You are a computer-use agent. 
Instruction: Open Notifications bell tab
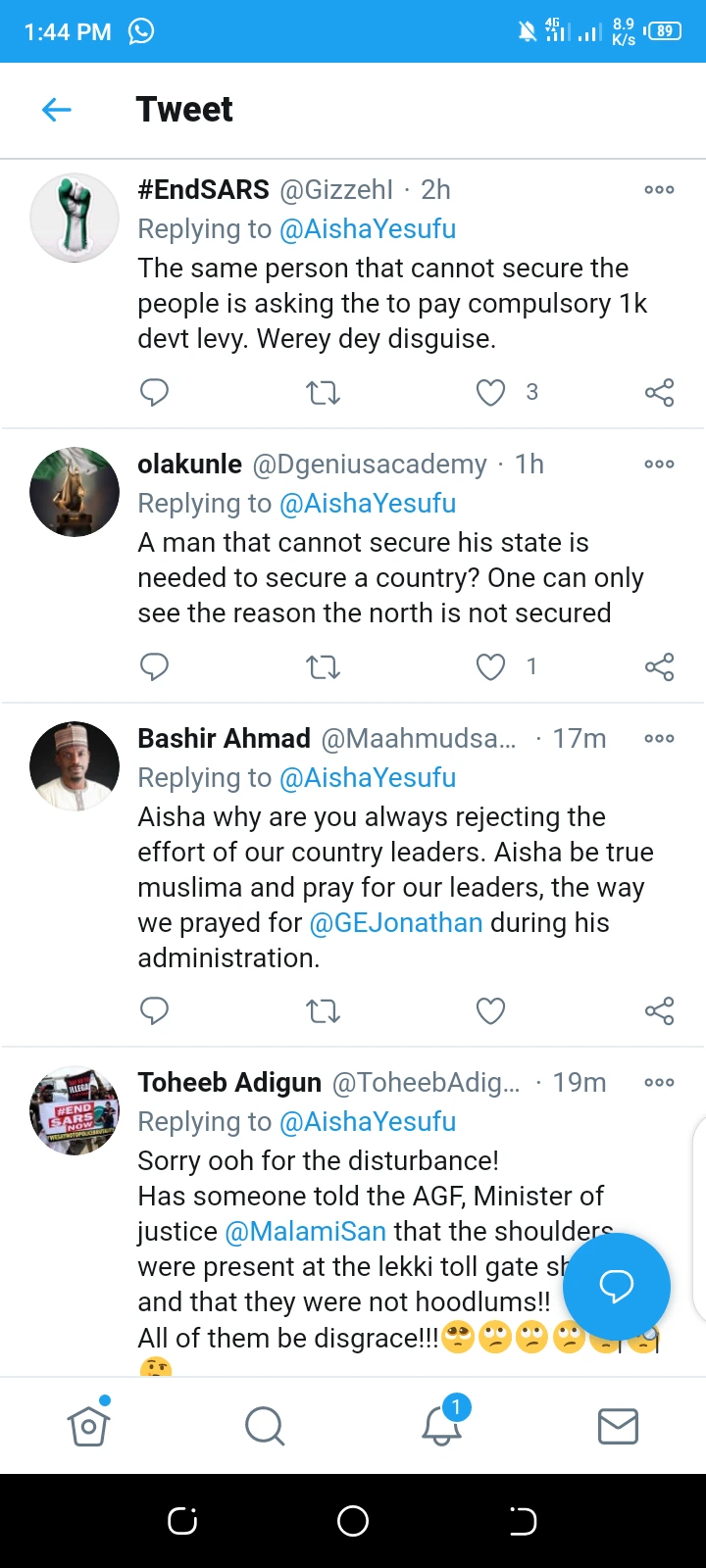tap(441, 1426)
